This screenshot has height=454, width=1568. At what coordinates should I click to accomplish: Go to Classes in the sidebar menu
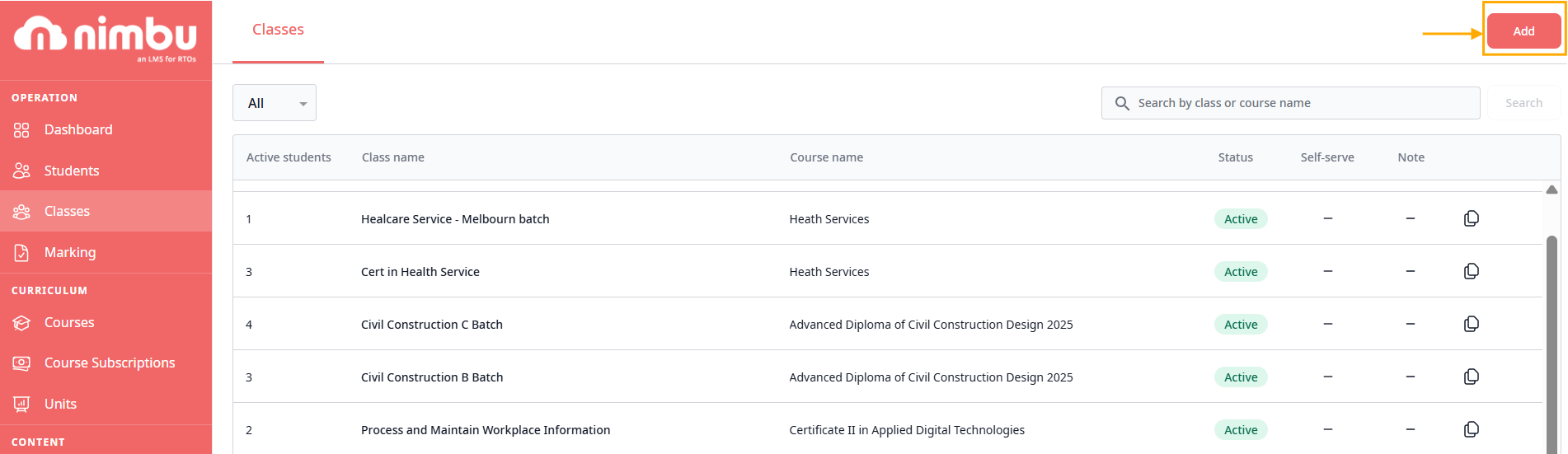point(67,211)
